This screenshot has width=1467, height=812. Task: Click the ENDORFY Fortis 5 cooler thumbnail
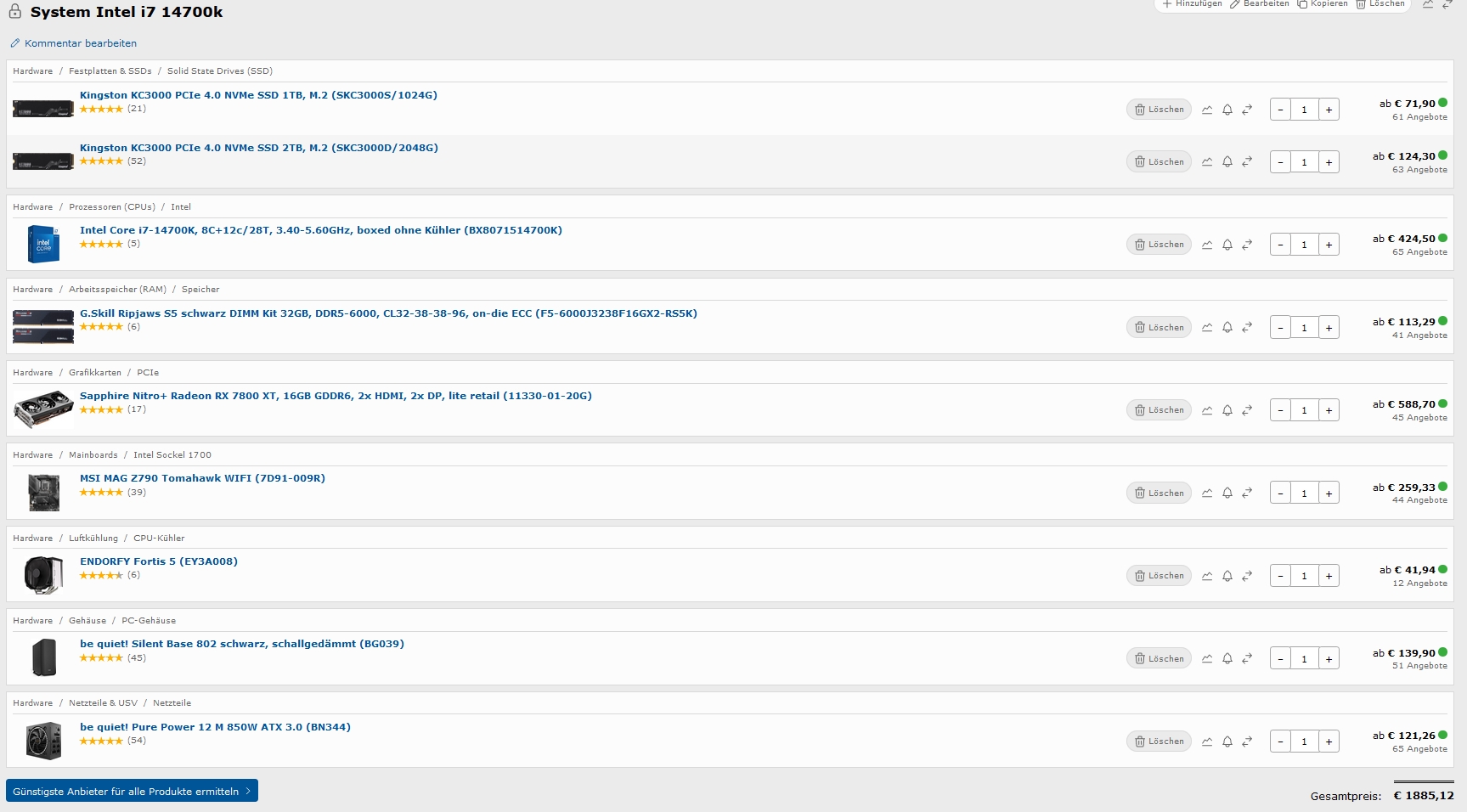click(43, 575)
